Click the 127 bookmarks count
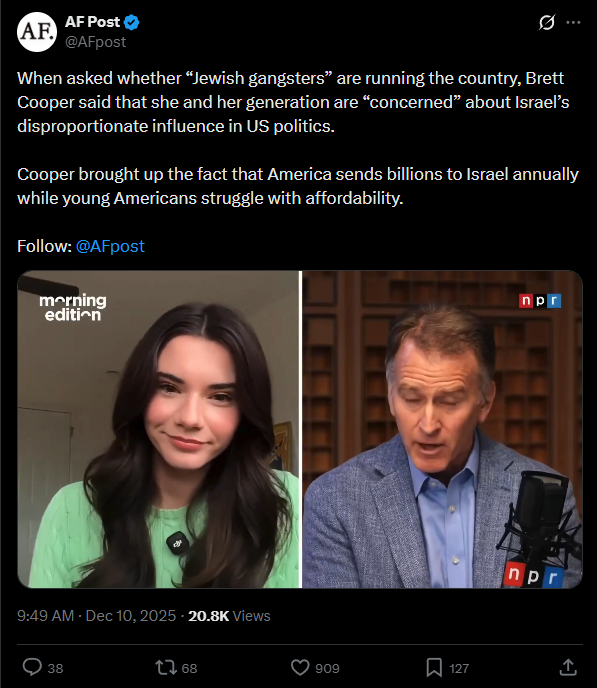The width and height of the screenshot is (597, 688). (x=459, y=668)
